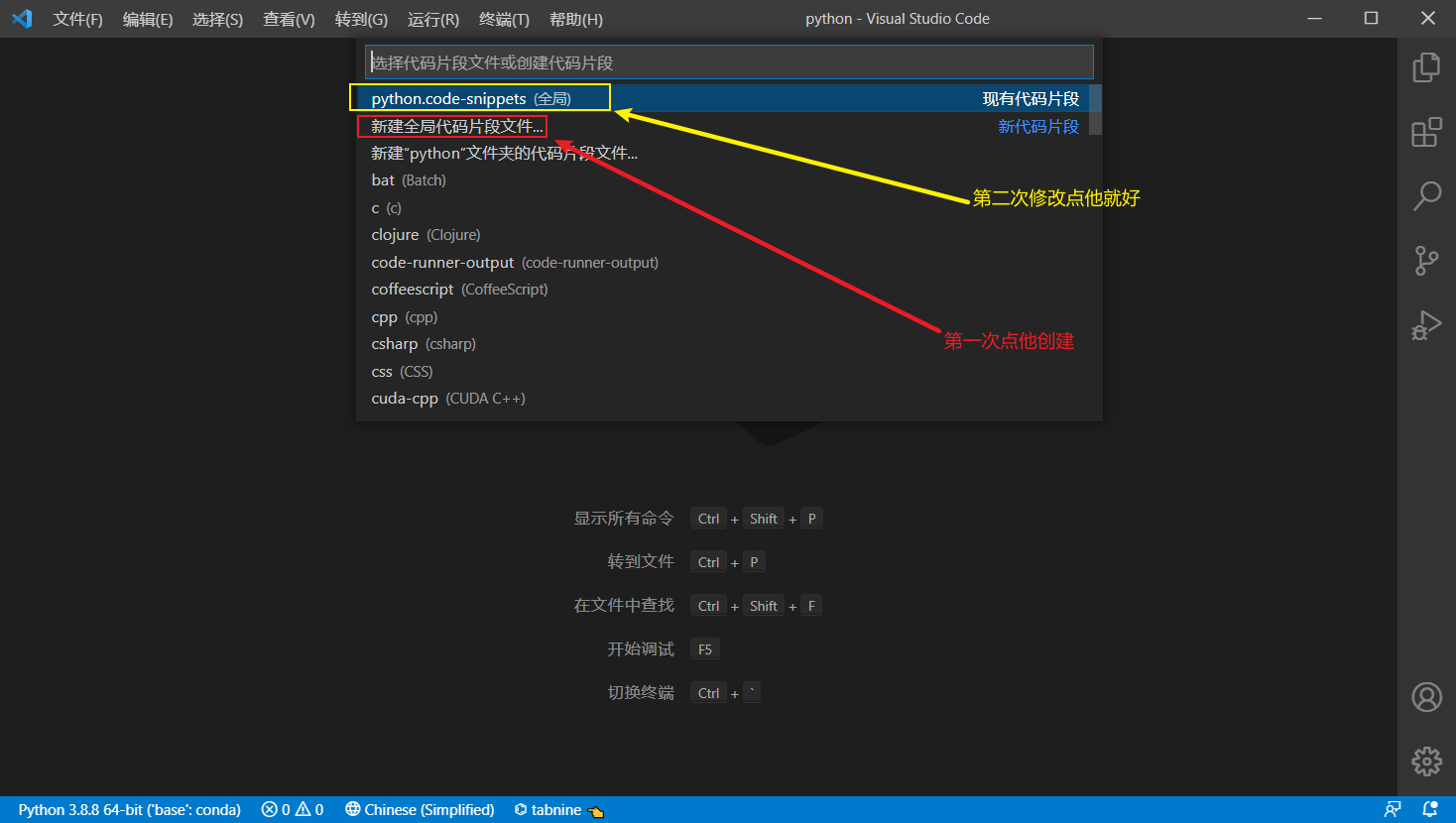Select code-runner-output snippet entry
This screenshot has height=823, width=1456.
[x=722, y=262]
